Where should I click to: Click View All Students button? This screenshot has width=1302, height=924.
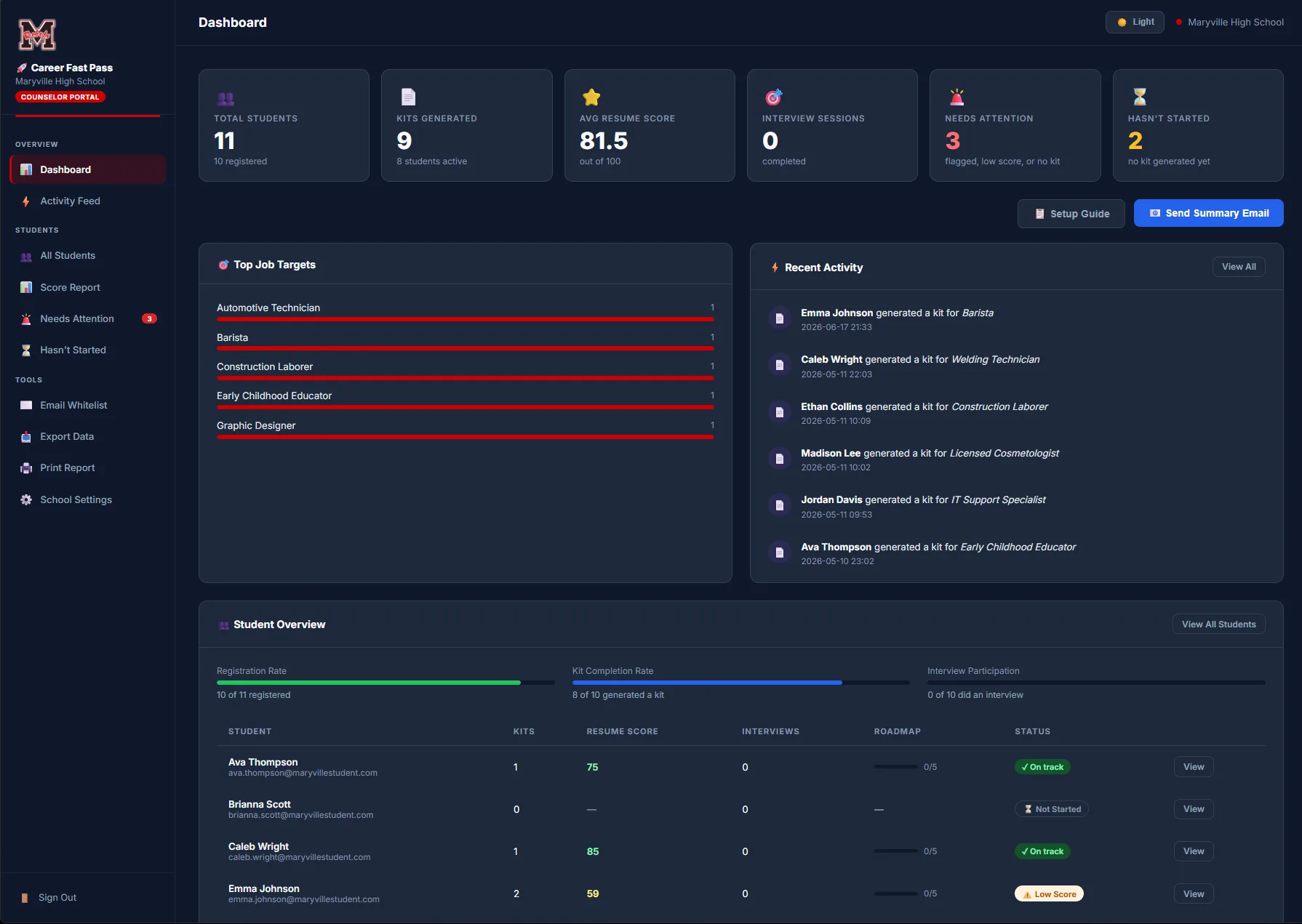[1219, 624]
